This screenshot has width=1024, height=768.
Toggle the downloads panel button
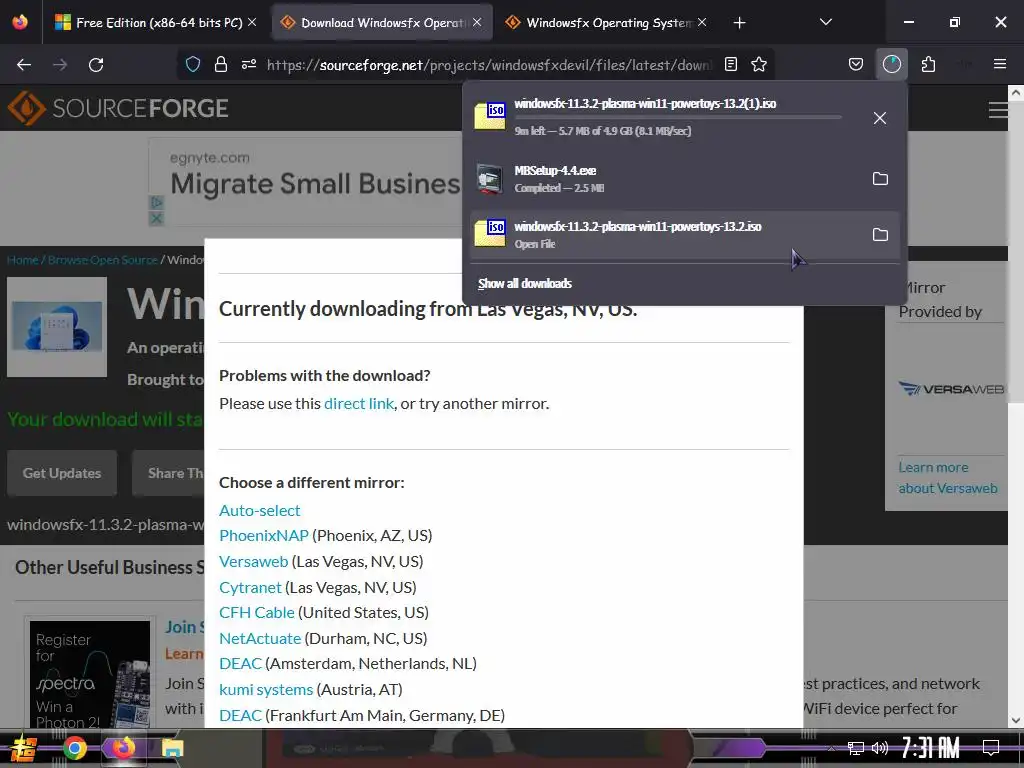click(x=891, y=64)
